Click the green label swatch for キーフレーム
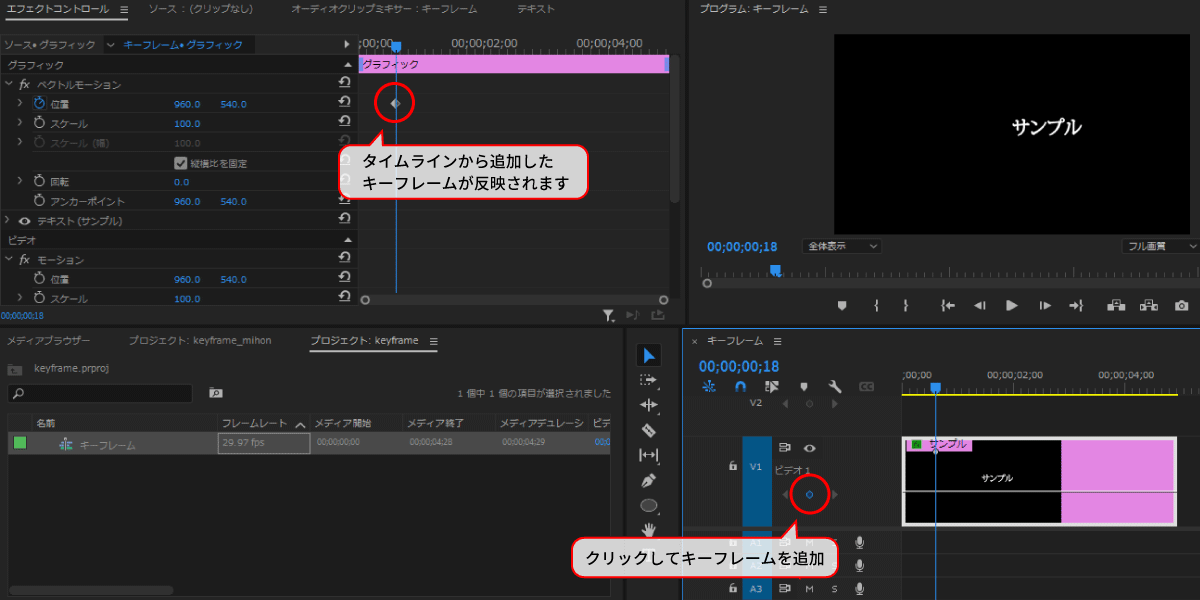Screen dimensions: 1200x600 [x=20, y=443]
